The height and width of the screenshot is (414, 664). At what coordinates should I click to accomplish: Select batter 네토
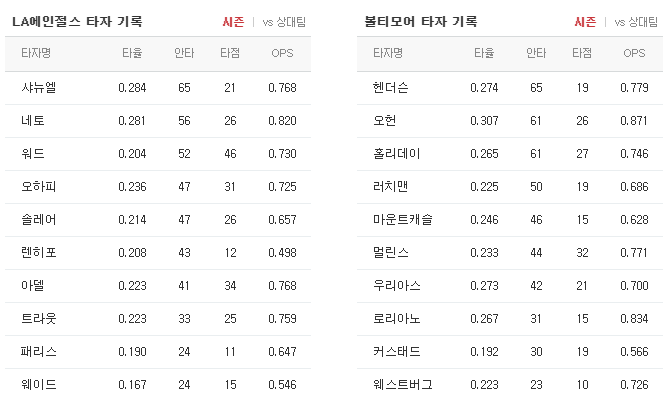coord(33,121)
